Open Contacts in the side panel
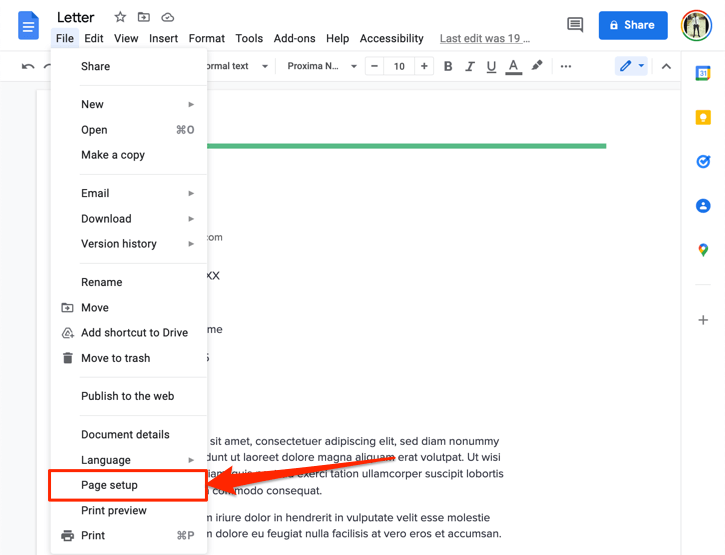The width and height of the screenshot is (725, 555). click(x=703, y=206)
